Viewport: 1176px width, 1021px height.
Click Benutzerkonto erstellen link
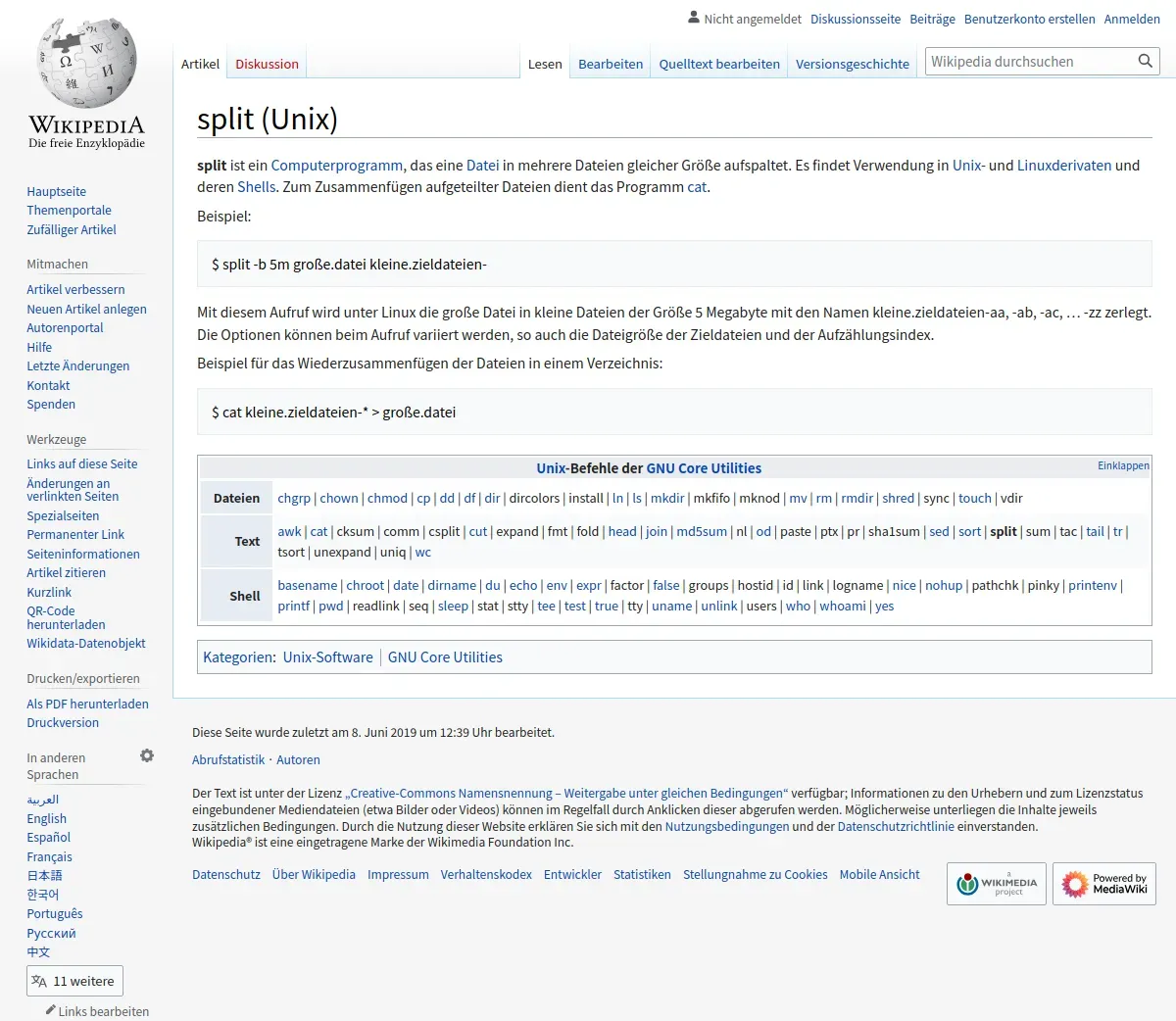[1030, 19]
